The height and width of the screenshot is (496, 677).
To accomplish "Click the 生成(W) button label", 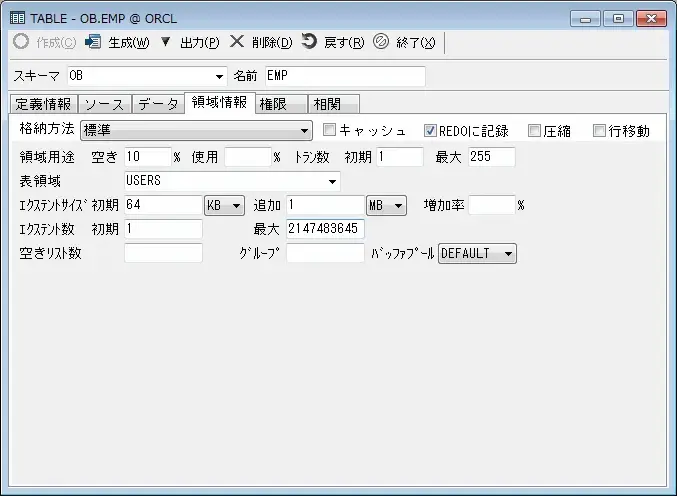I will tap(129, 43).
